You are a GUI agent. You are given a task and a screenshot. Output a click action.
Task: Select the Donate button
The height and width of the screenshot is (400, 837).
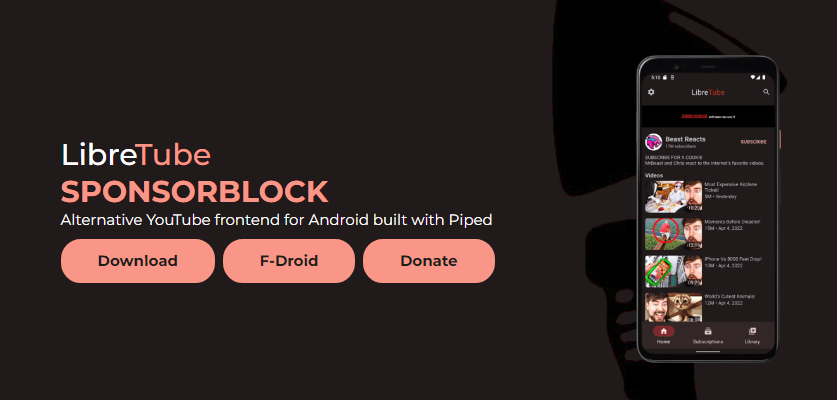429,261
